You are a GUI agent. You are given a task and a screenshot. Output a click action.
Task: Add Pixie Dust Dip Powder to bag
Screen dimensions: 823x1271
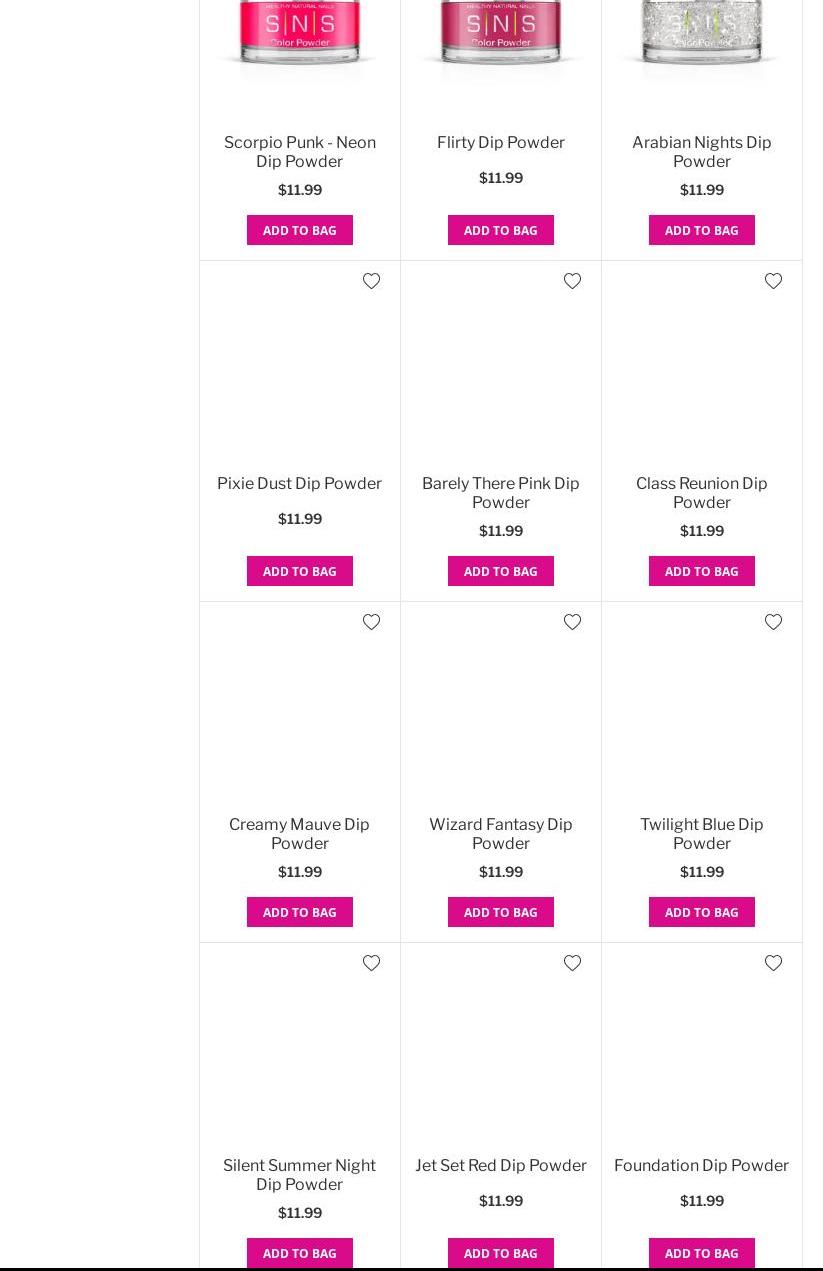[x=299, y=571]
